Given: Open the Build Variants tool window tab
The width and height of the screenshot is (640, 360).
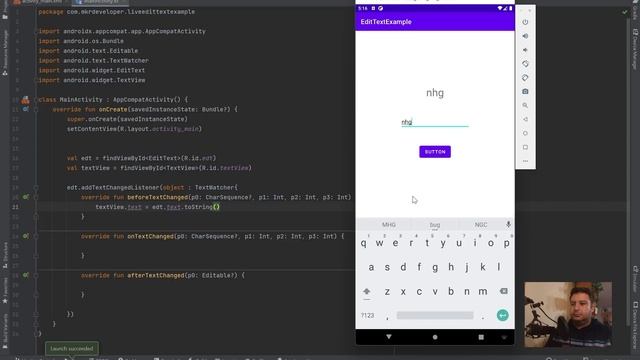Looking at the screenshot, I should [5, 331].
